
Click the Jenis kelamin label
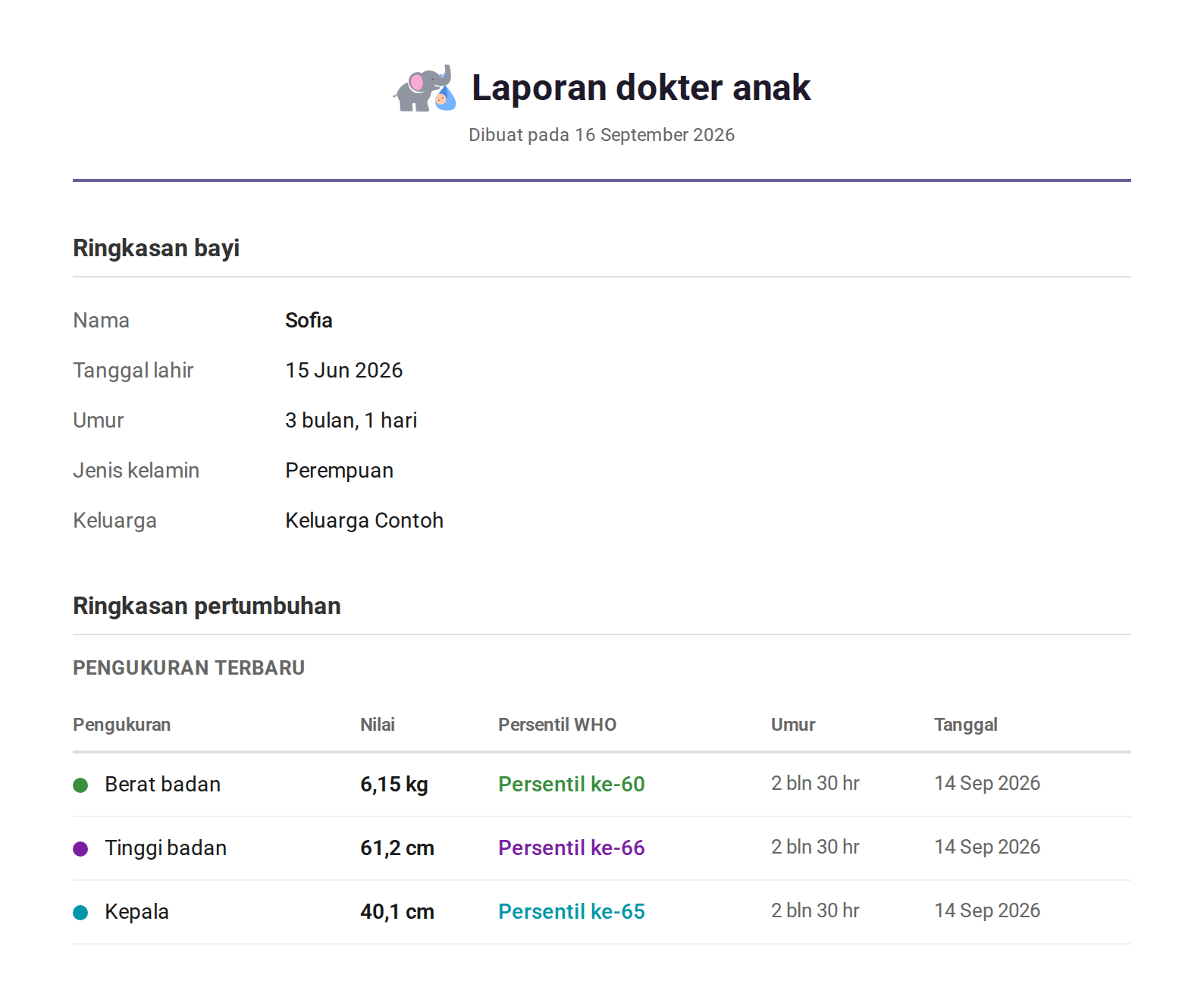[x=136, y=471]
